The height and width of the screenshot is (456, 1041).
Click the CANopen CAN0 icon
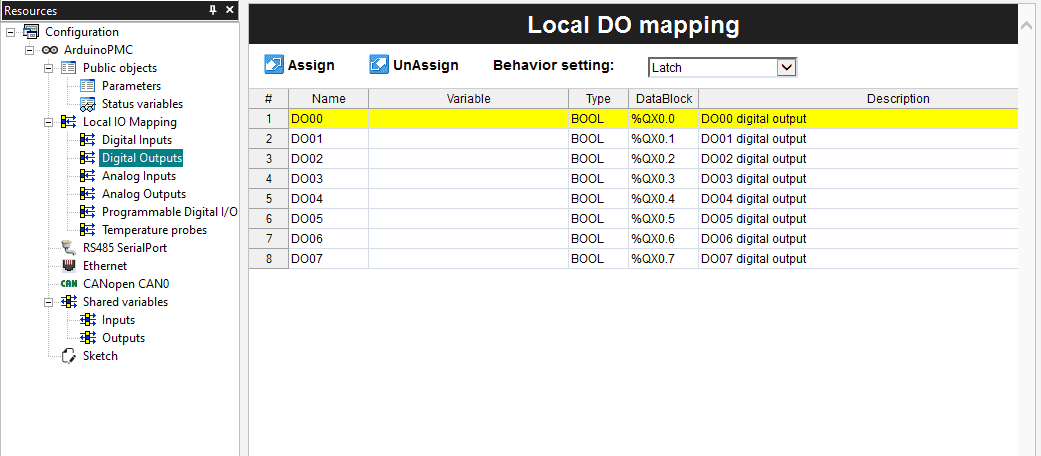pyautogui.click(x=69, y=284)
